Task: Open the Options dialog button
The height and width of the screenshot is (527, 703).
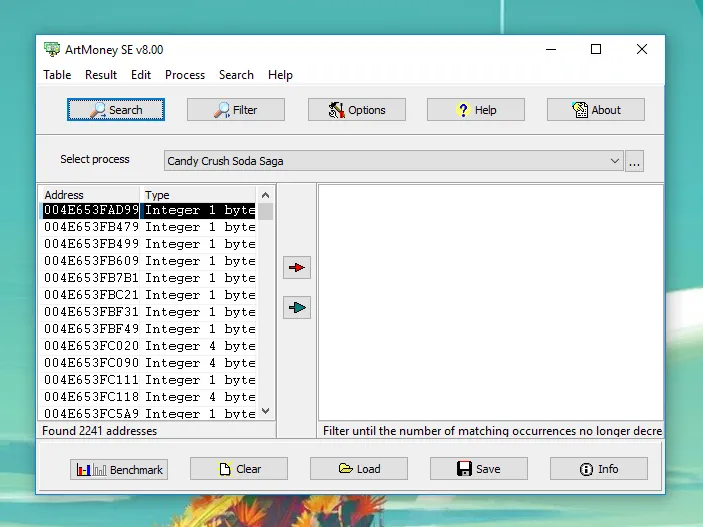Action: tap(357, 110)
